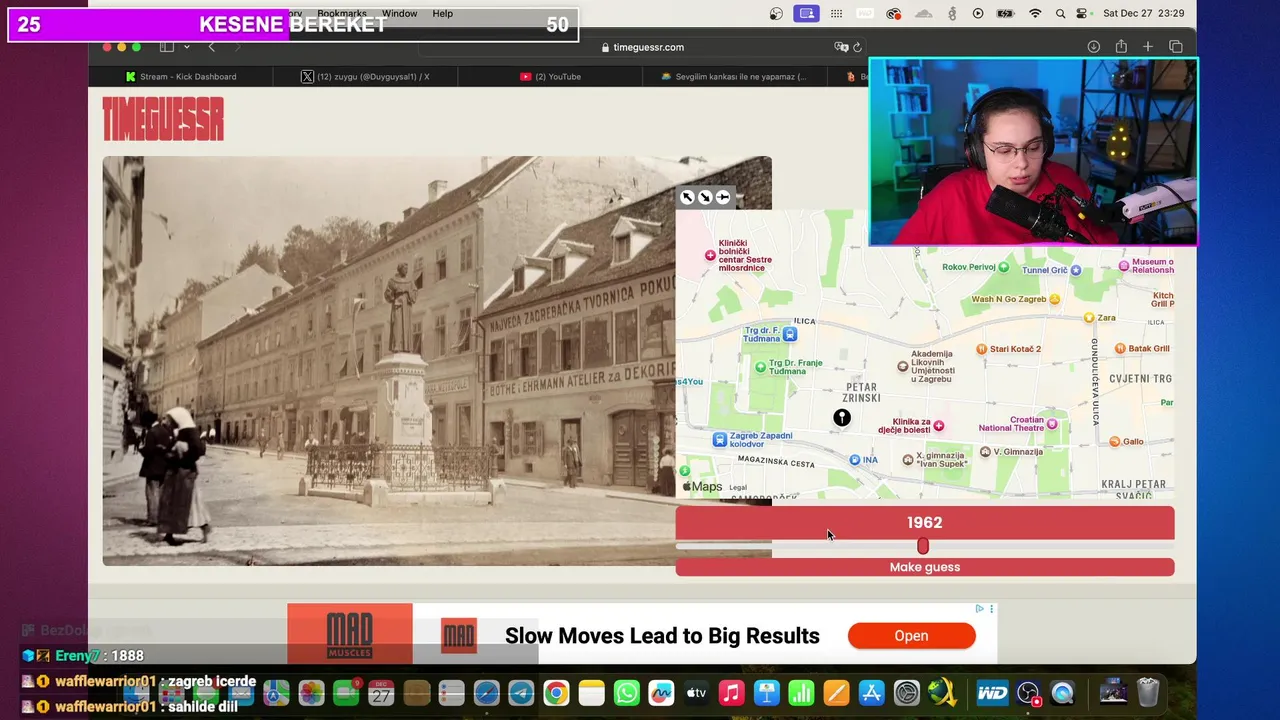
Task: Click the ad info icon
Action: point(980,609)
